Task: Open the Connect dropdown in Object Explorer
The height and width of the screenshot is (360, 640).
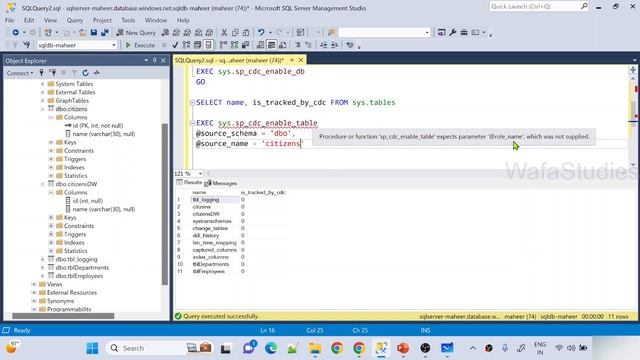Action: point(20,73)
